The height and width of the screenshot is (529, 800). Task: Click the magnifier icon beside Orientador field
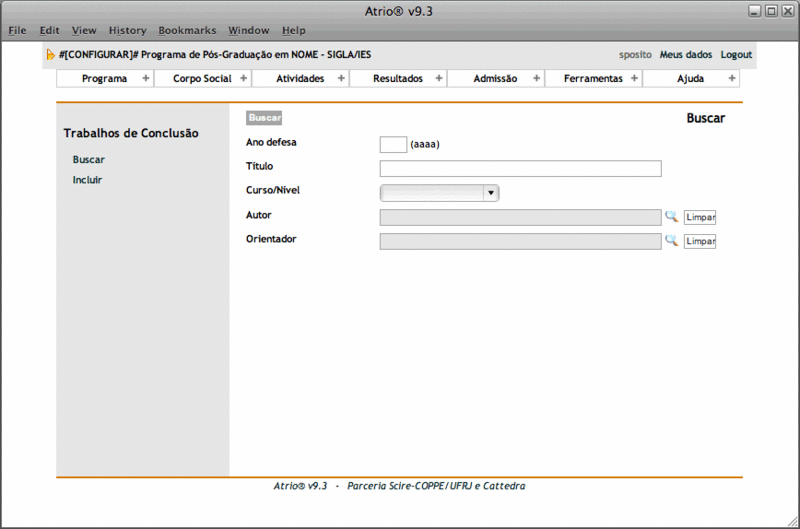pyautogui.click(x=671, y=241)
